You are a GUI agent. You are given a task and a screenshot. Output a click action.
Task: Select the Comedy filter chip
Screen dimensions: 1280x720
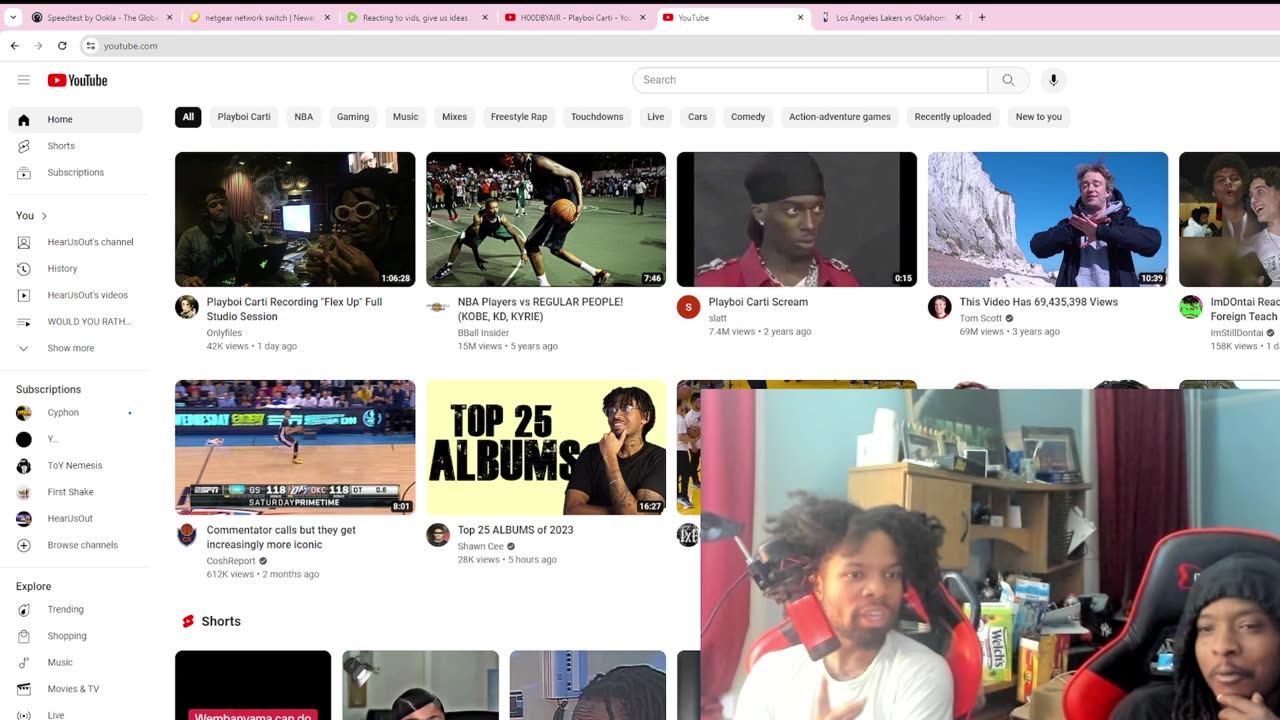748,117
